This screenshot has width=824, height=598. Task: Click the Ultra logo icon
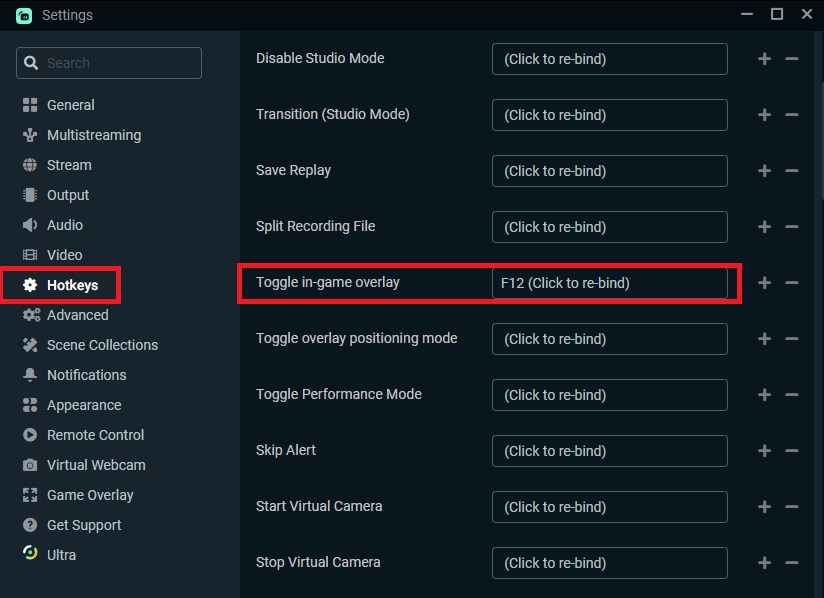[x=29, y=554]
